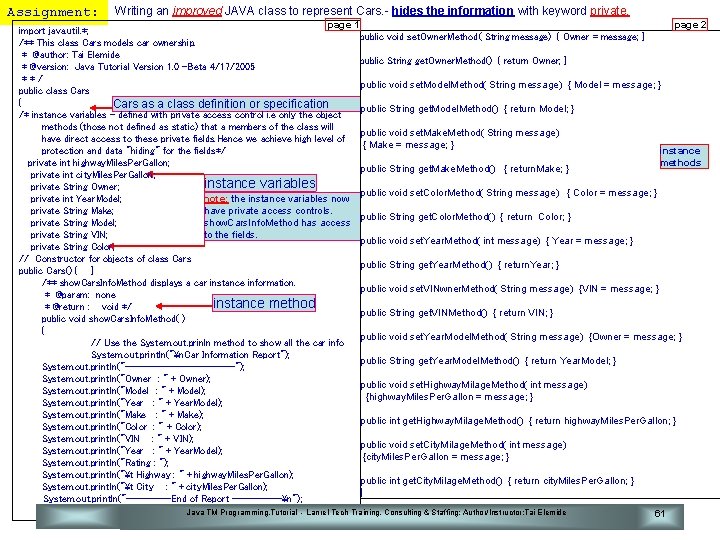Click println line with "Highway:" + highwayMilesPerGallon
This screenshot has width=720, height=540.
[x=168, y=475]
